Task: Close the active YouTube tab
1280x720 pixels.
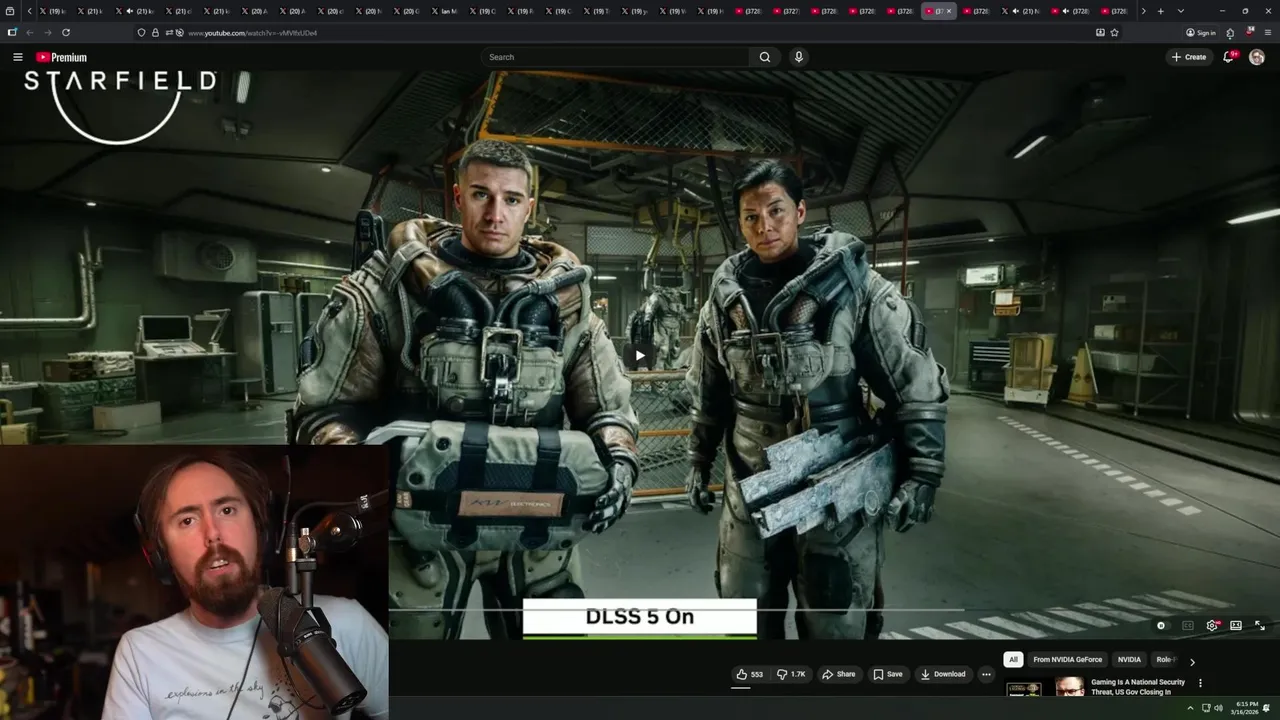Action: pyautogui.click(x=949, y=11)
